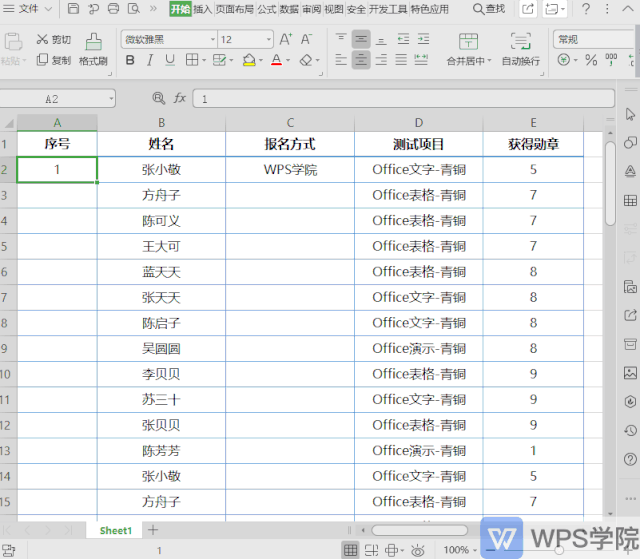The image size is (640, 559).
Task: Toggle Underline formatting
Action: click(x=170, y=60)
